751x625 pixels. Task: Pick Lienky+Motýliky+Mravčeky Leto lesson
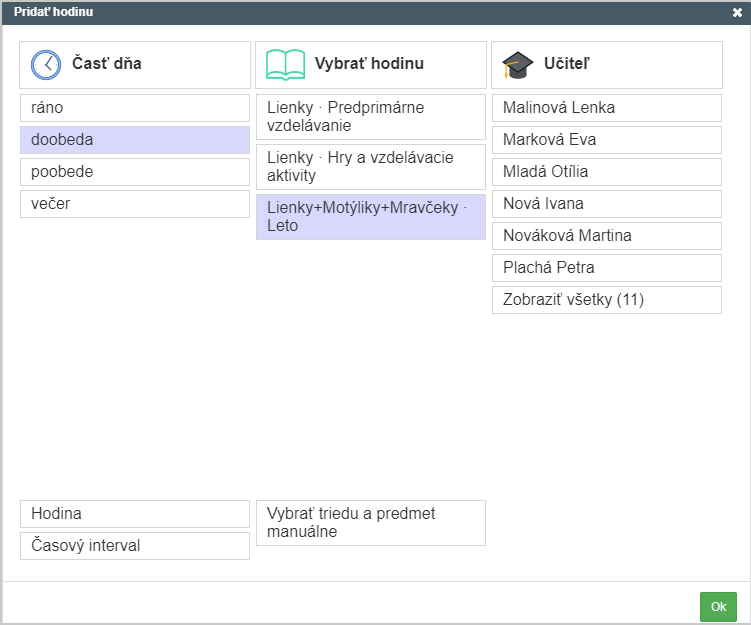[371, 217]
